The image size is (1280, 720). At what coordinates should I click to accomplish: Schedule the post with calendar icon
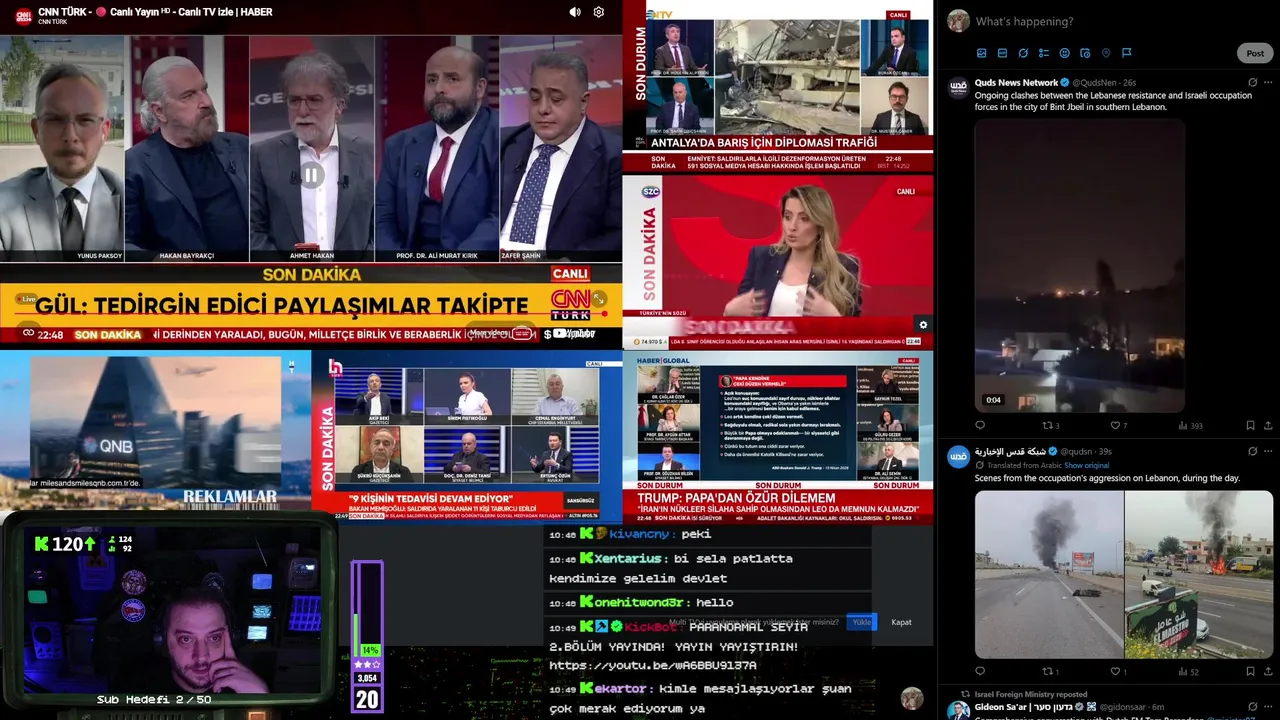coord(1085,53)
